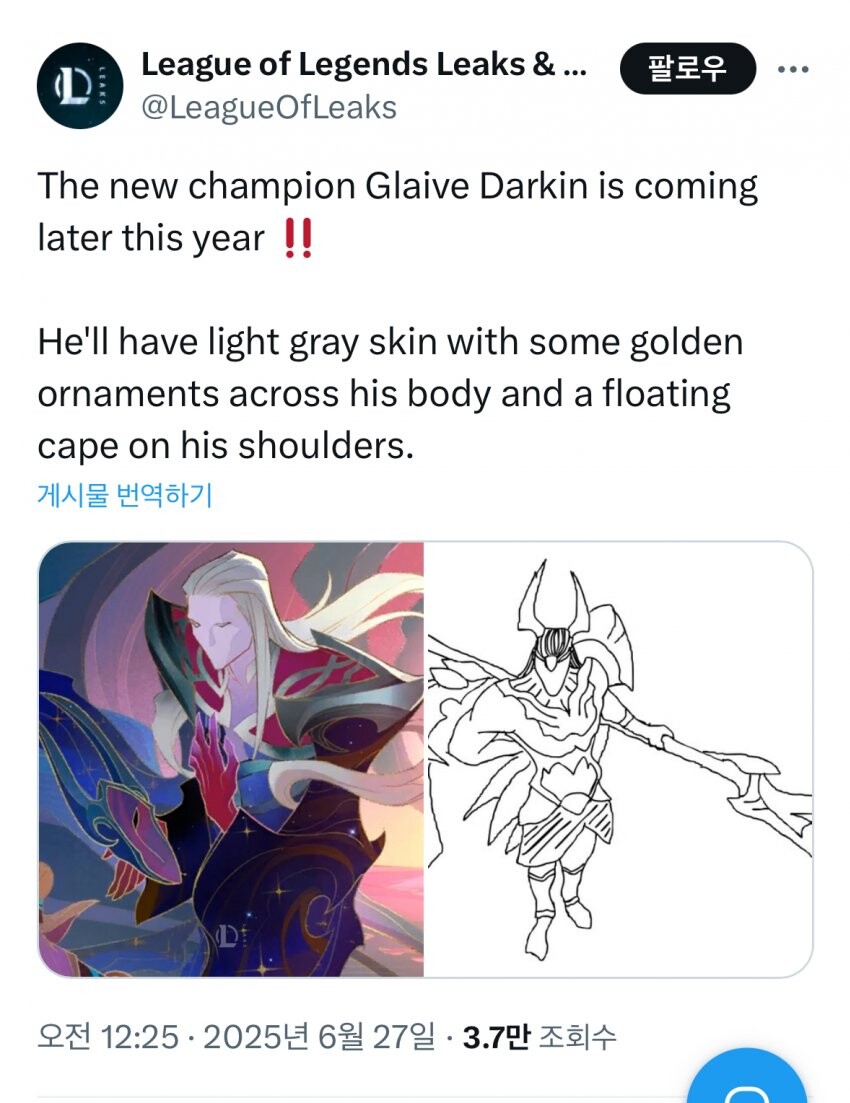
Task: Click the watermark logo on the artwork
Action: (230, 935)
